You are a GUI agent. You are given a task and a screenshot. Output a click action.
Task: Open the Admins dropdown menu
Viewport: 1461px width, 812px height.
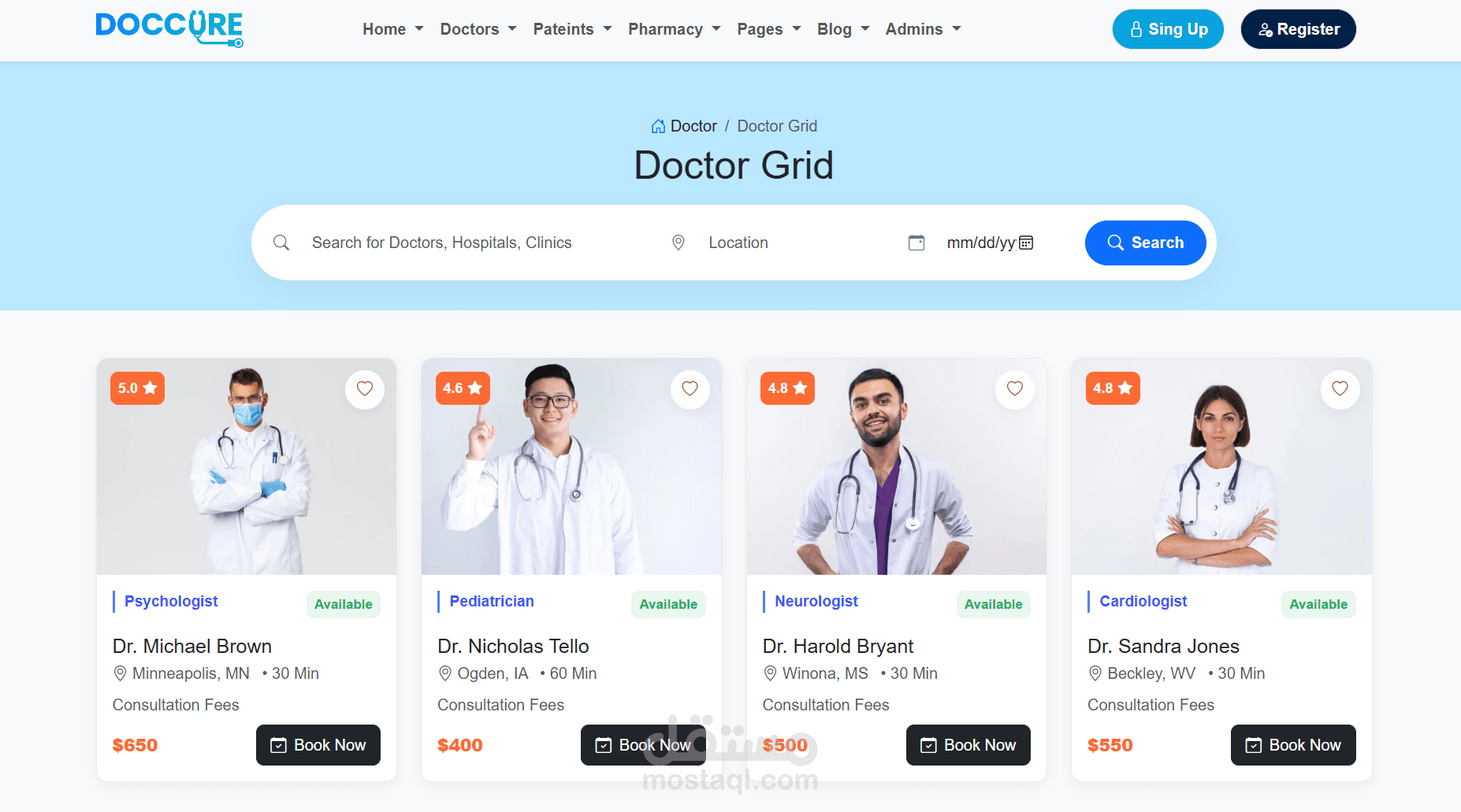(x=924, y=29)
